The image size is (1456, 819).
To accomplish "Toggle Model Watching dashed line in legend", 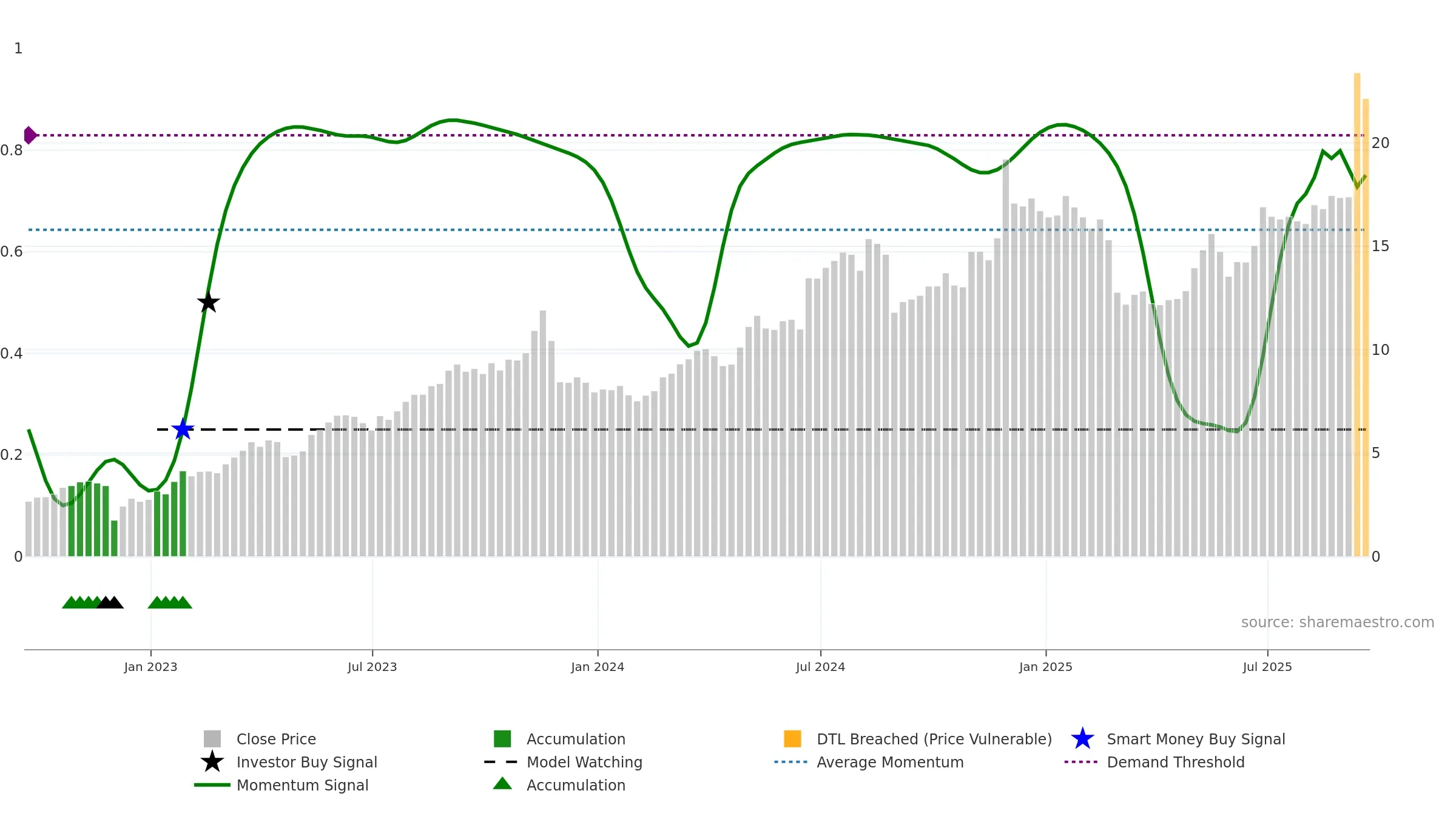I will [x=584, y=762].
